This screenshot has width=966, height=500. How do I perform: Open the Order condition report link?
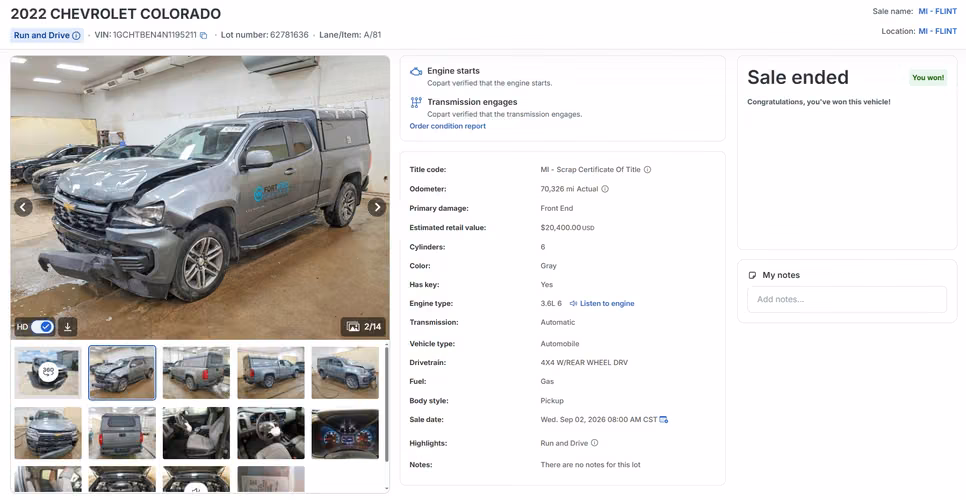448,126
